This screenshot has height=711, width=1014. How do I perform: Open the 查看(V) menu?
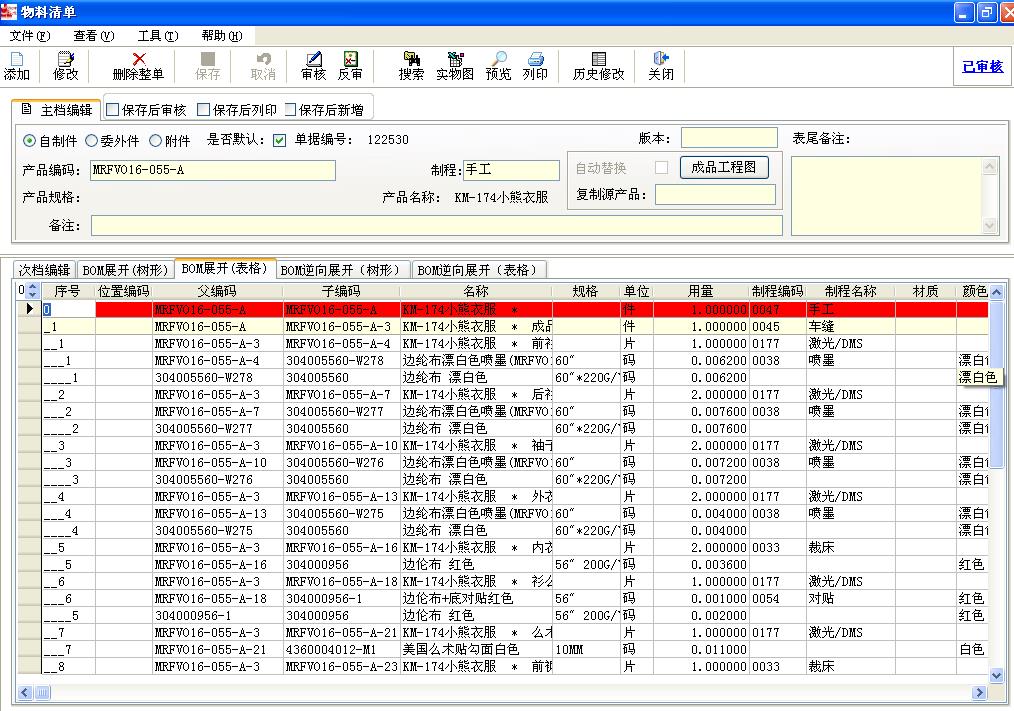(94, 36)
